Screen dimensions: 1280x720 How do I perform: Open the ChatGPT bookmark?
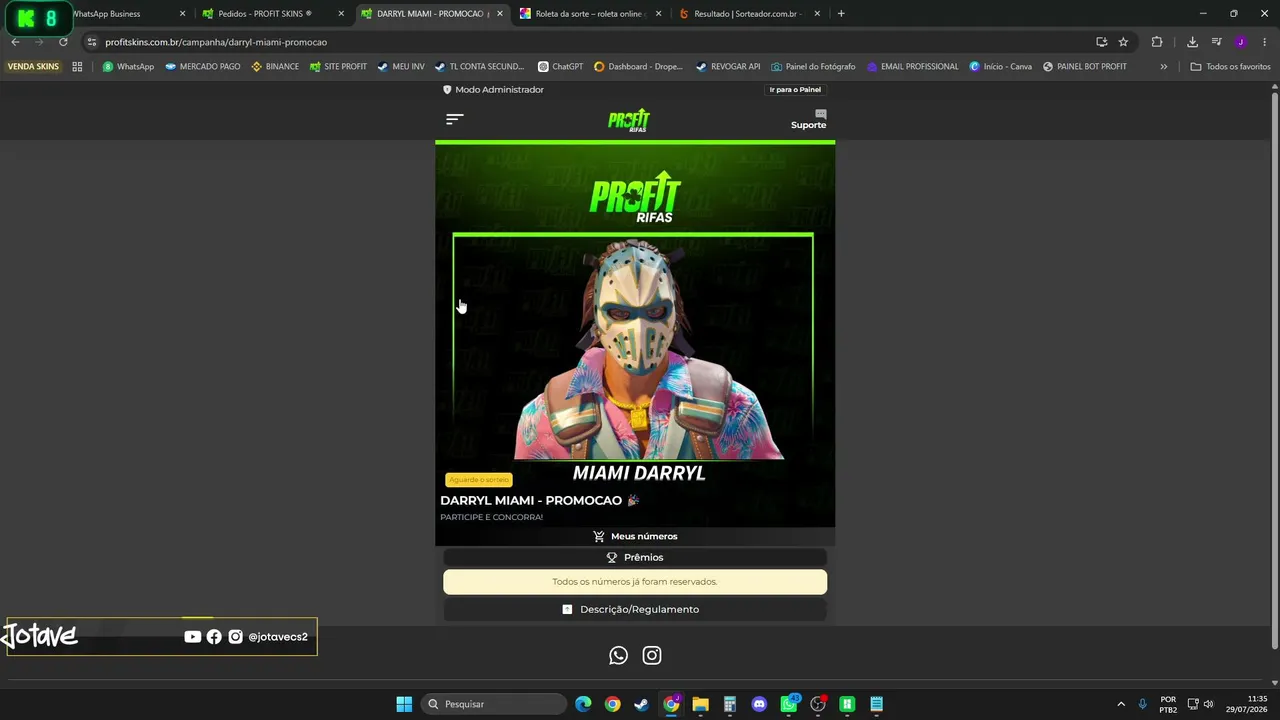tap(560, 67)
